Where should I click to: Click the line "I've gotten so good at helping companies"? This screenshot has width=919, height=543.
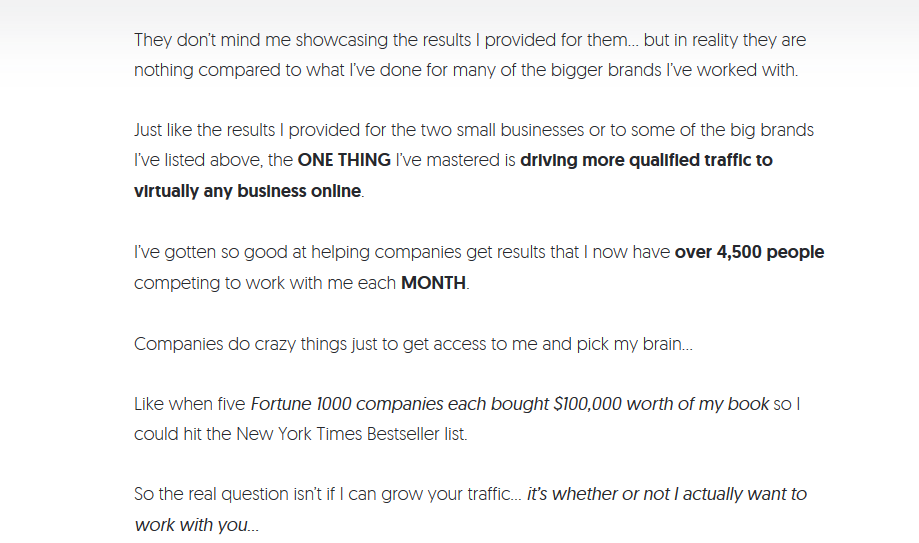point(402,252)
